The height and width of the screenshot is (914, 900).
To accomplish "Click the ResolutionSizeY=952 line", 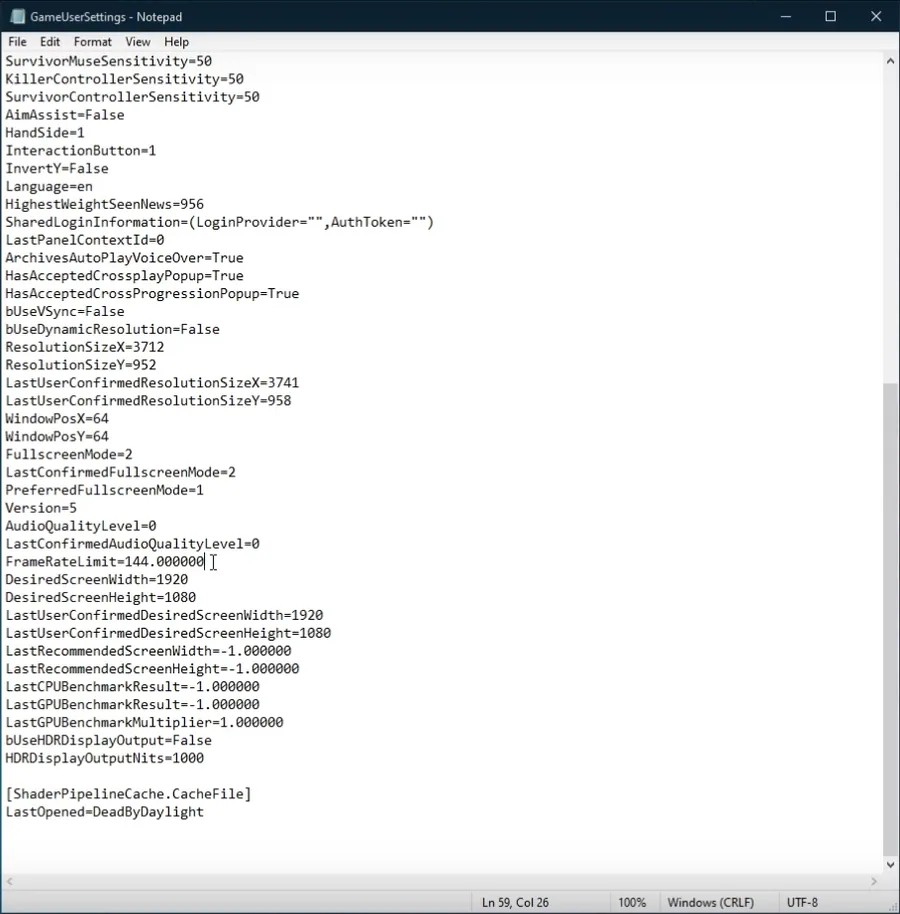I will pos(80,365).
